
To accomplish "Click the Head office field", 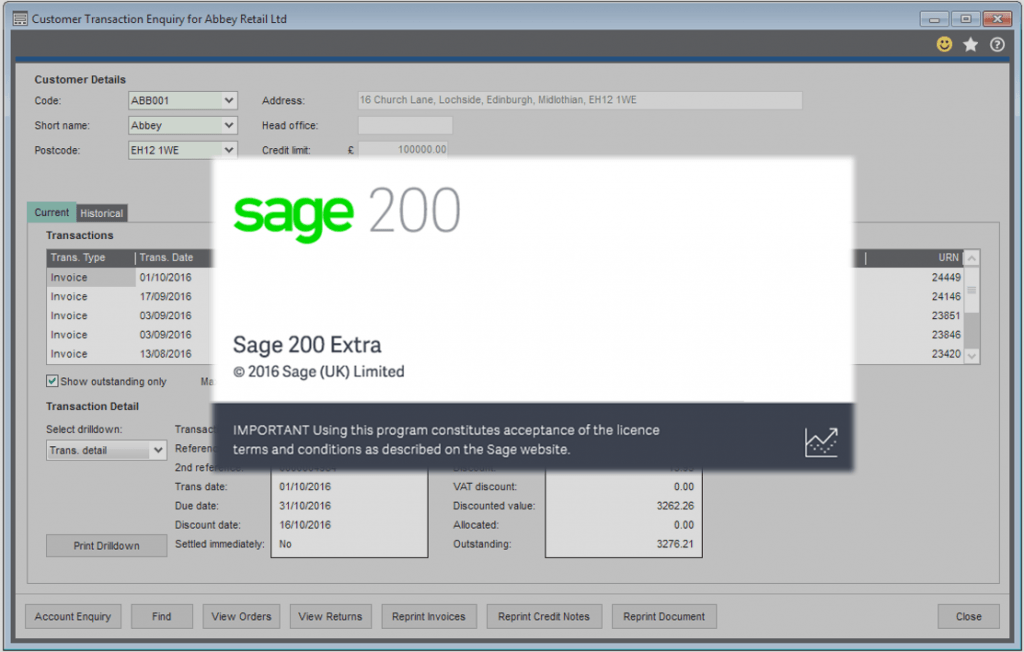I will coord(405,125).
